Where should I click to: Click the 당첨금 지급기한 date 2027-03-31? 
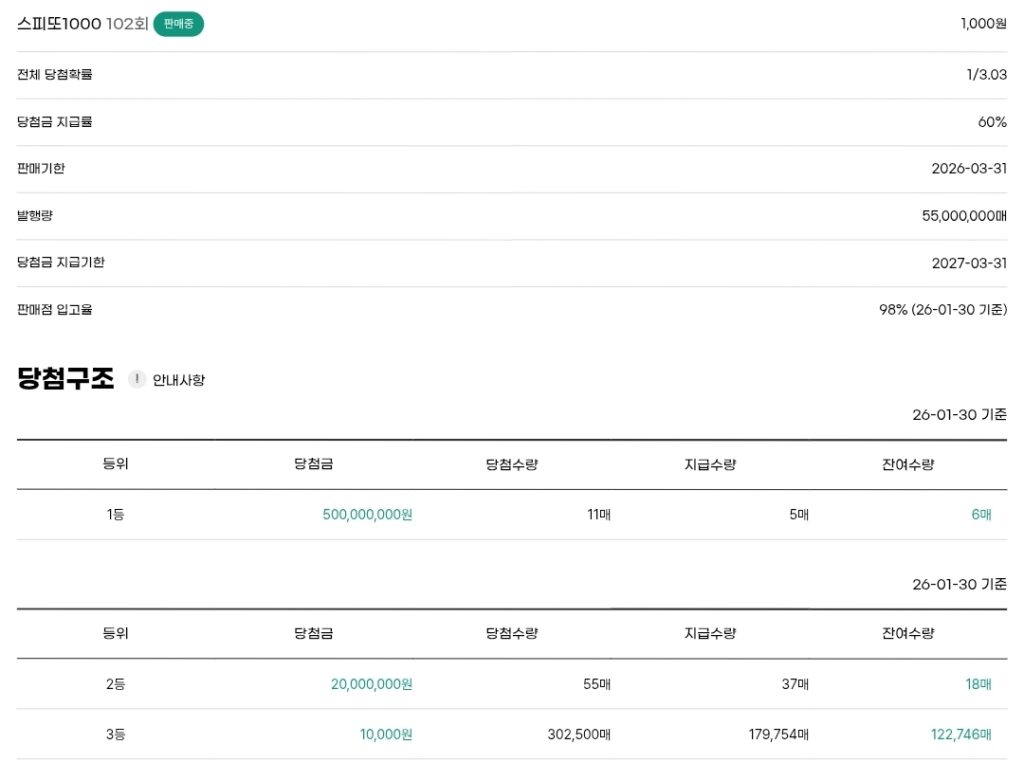[968, 262]
